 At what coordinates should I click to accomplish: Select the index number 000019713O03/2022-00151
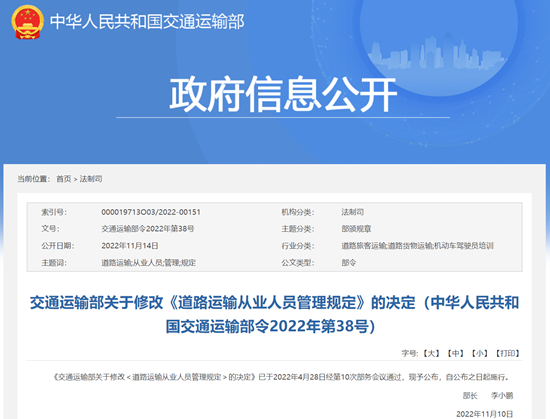[x=151, y=212]
